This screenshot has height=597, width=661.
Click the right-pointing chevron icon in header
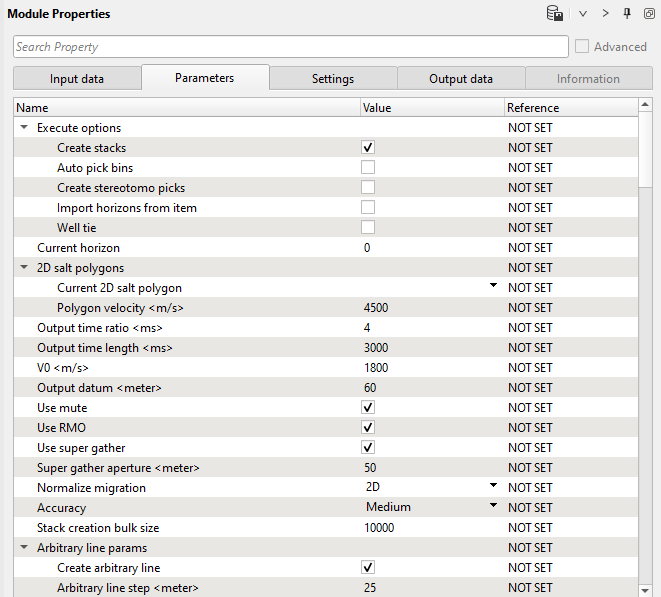click(x=605, y=14)
